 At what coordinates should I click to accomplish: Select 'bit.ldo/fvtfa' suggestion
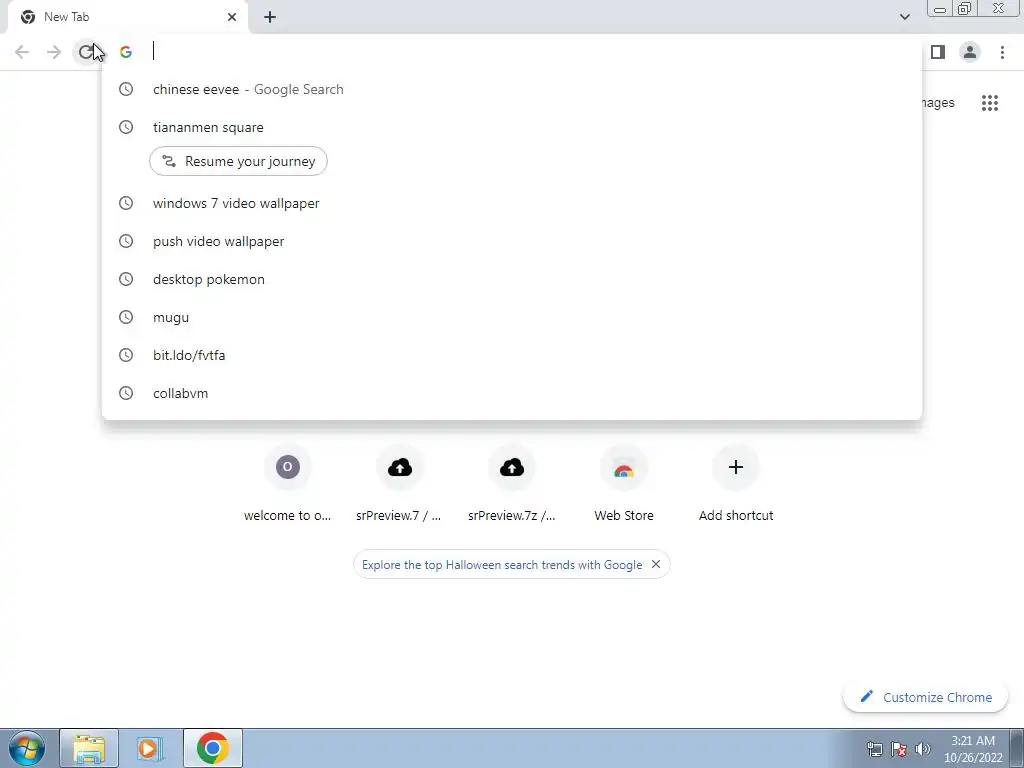tap(512, 355)
